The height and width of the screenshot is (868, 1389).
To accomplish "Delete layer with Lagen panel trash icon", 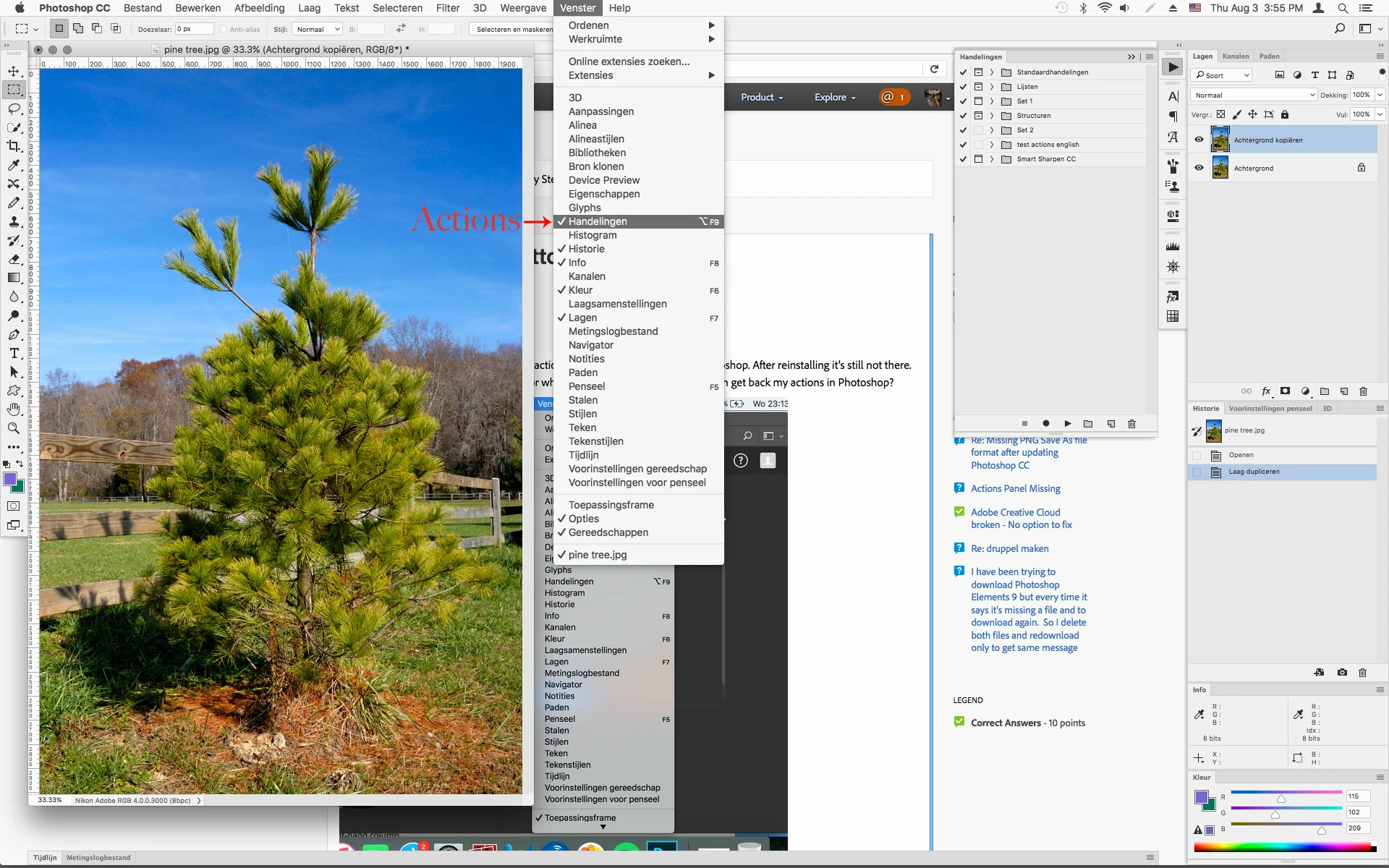I will click(x=1363, y=391).
